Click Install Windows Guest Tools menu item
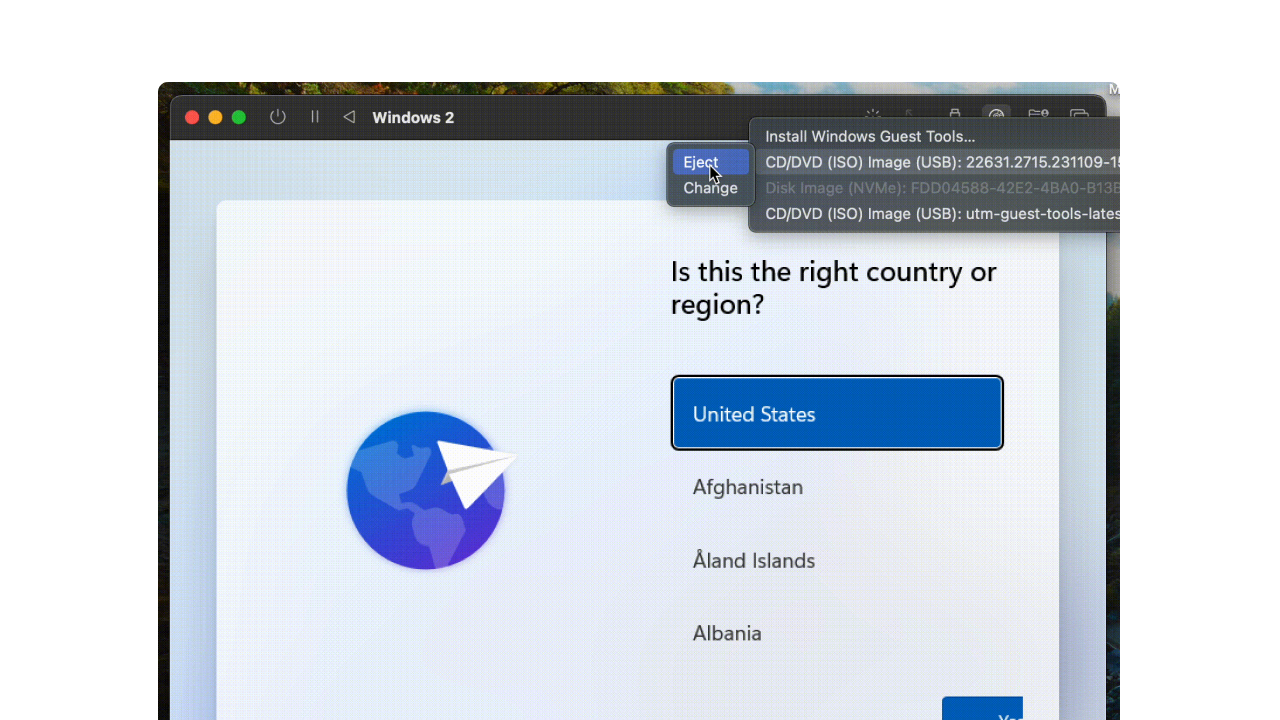This screenshot has height=720, width=1280. pos(869,137)
